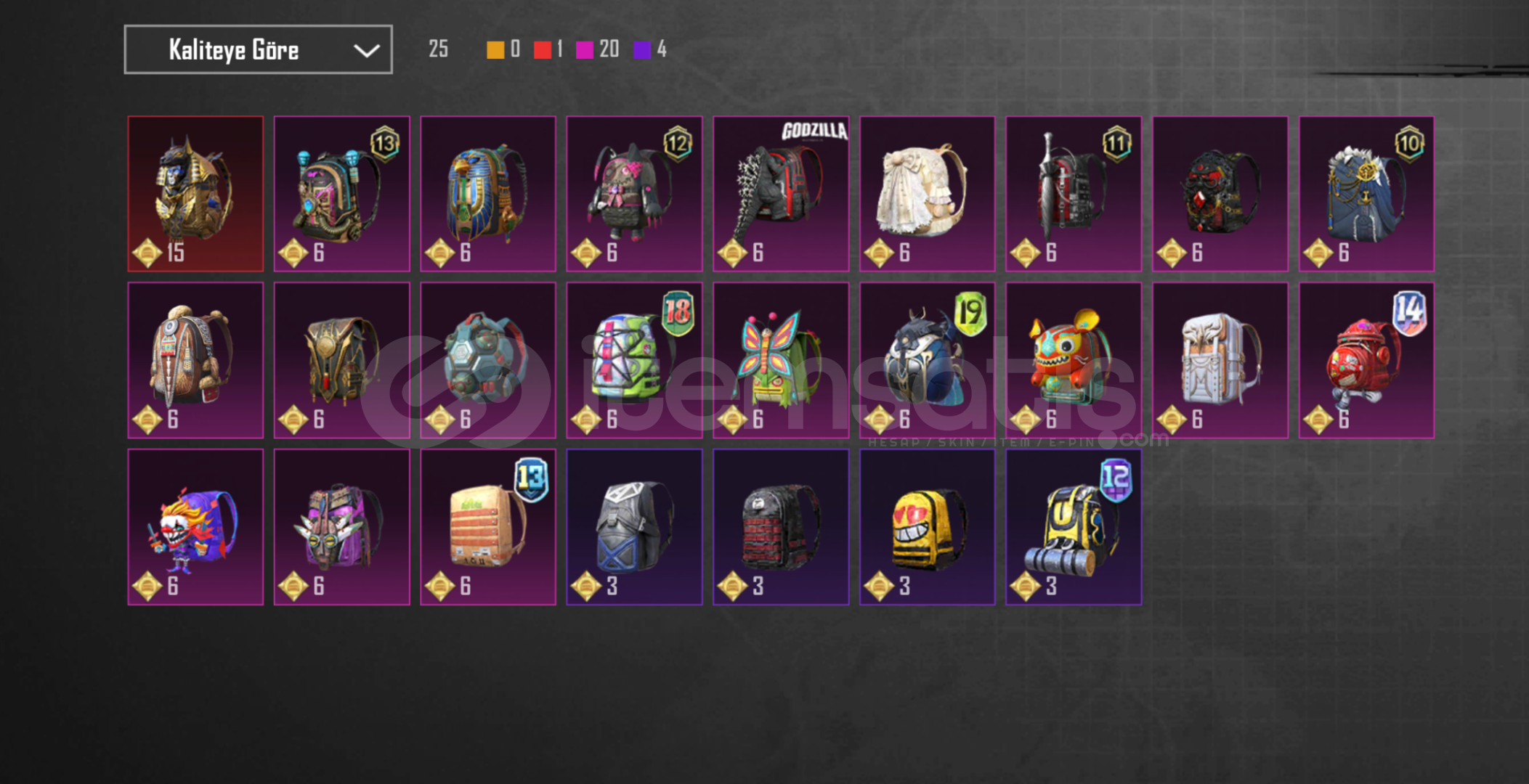Select the white lace dress backpack
This screenshot has height=784, width=1529.
pyautogui.click(x=927, y=194)
